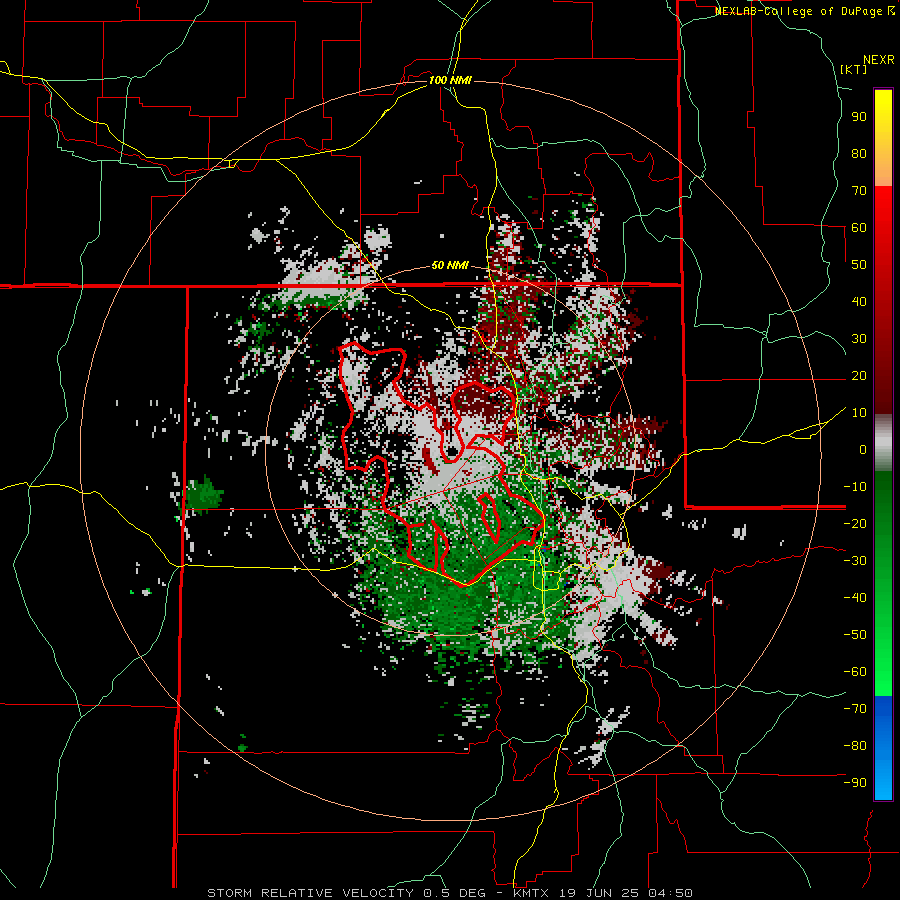The image size is (900, 900).
Task: Click the -40 knot value on the legend
Action: pos(855,598)
